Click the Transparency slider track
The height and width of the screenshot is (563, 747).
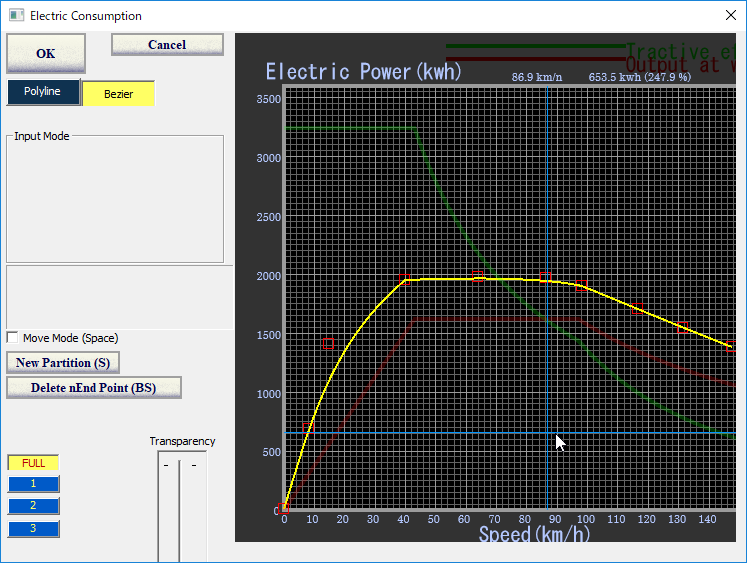pyautogui.click(x=180, y=510)
